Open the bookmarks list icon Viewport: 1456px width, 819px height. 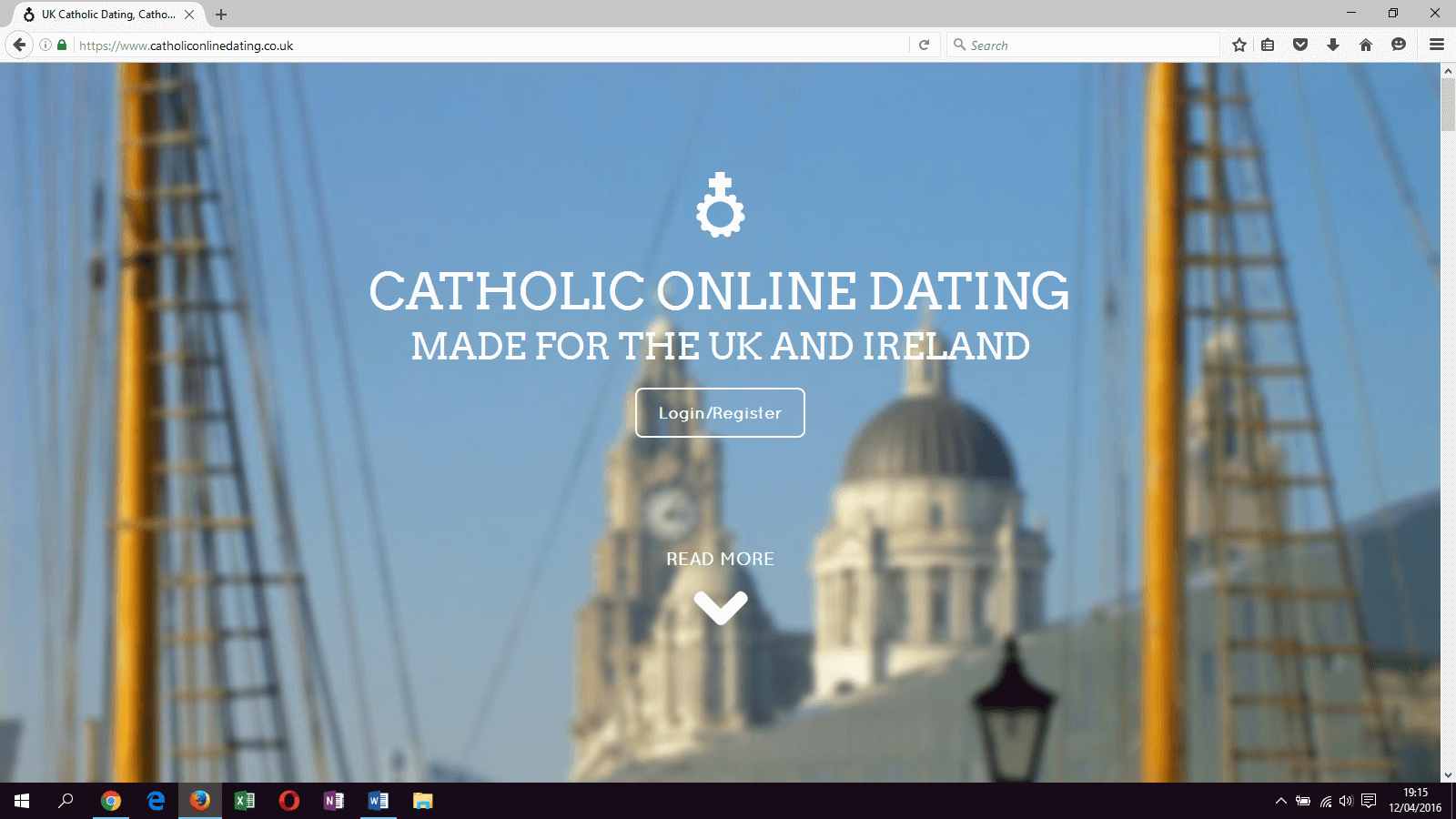tap(1268, 45)
